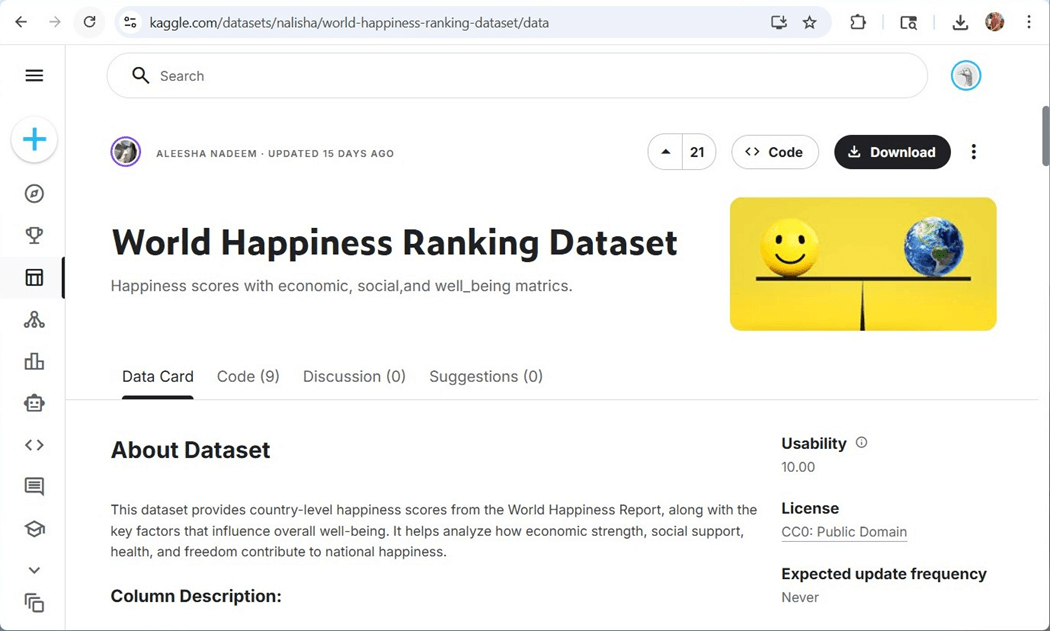This screenshot has width=1050, height=631.
Task: Open Models icon in sidebar
Action: click(34, 320)
